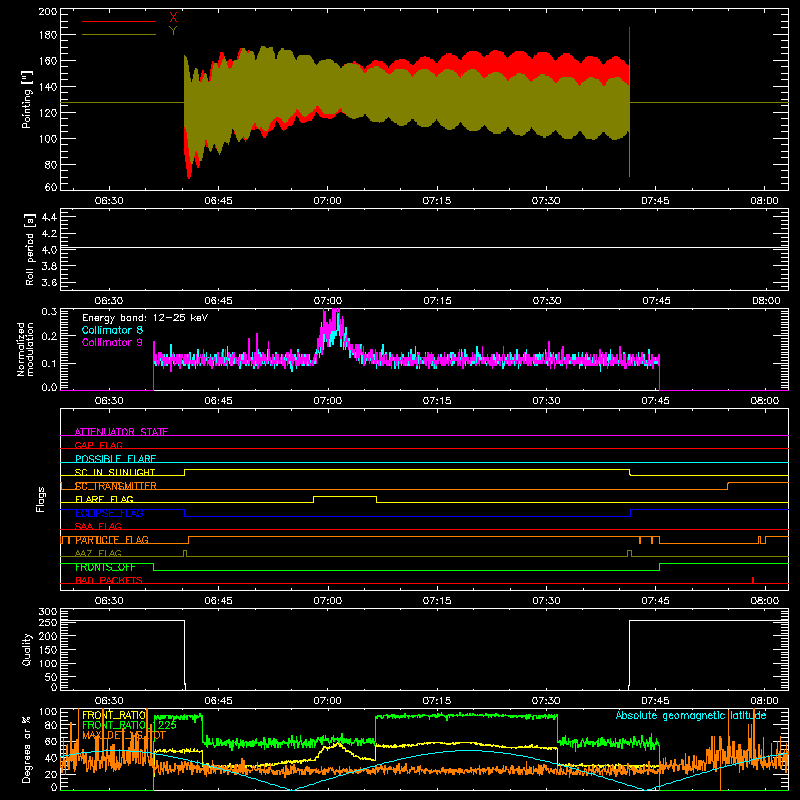Click the 4.0 value on Roll period axis

pos(49,250)
